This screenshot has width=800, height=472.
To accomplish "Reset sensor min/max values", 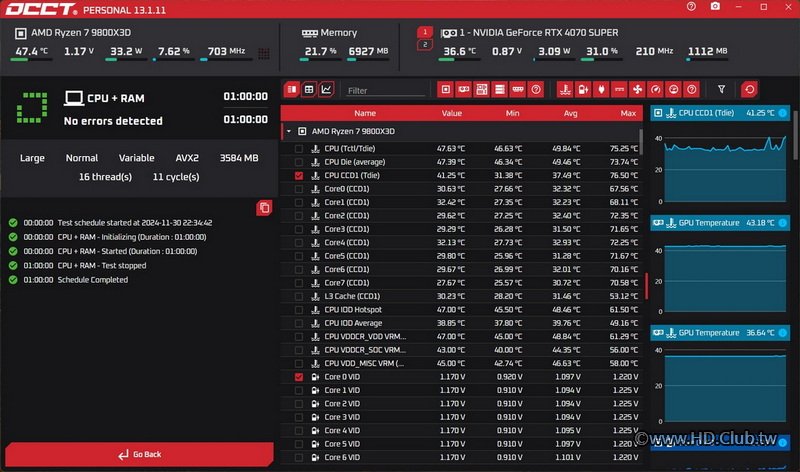I will 749,89.
